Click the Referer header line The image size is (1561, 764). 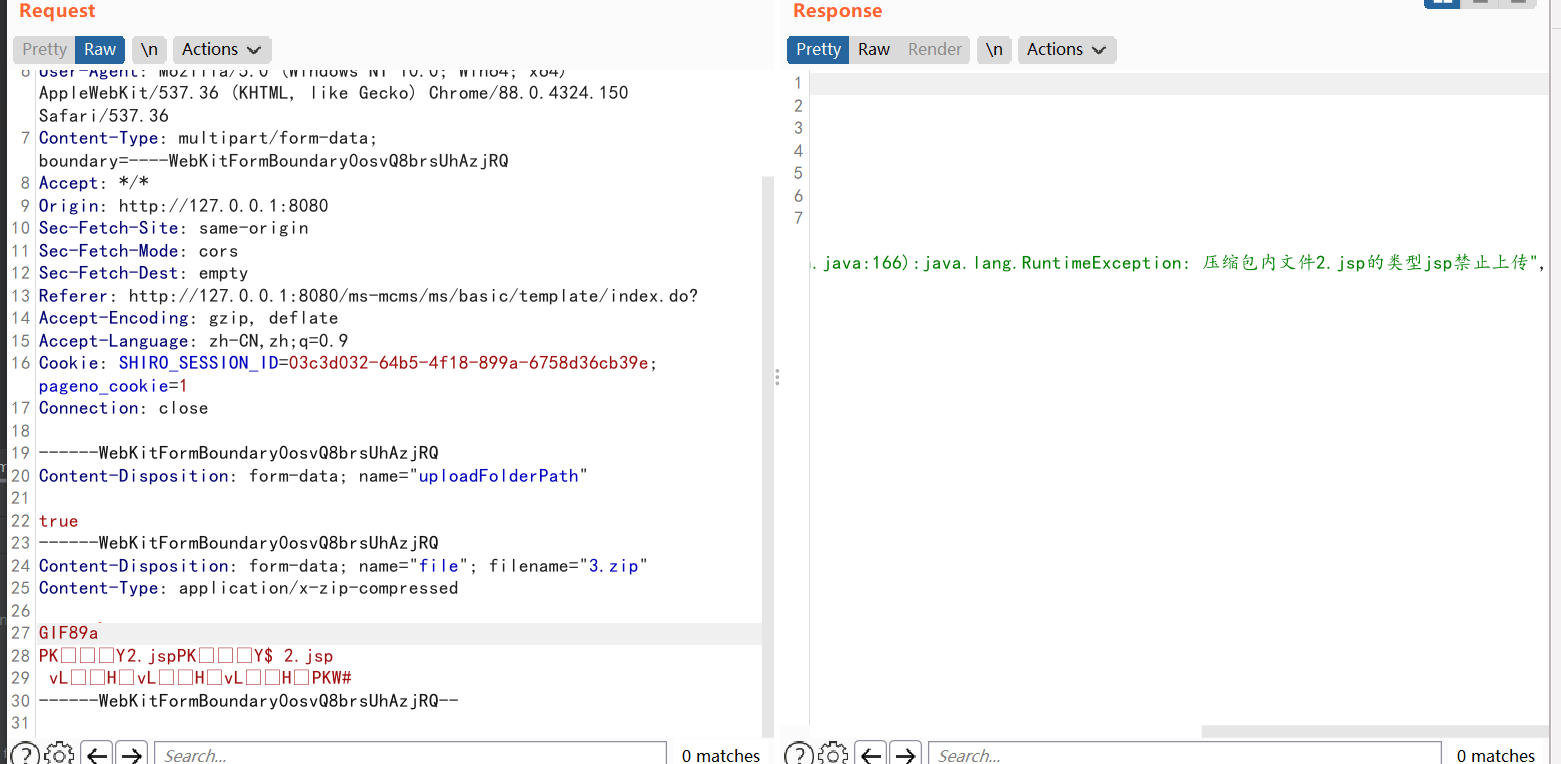pyautogui.click(x=369, y=296)
